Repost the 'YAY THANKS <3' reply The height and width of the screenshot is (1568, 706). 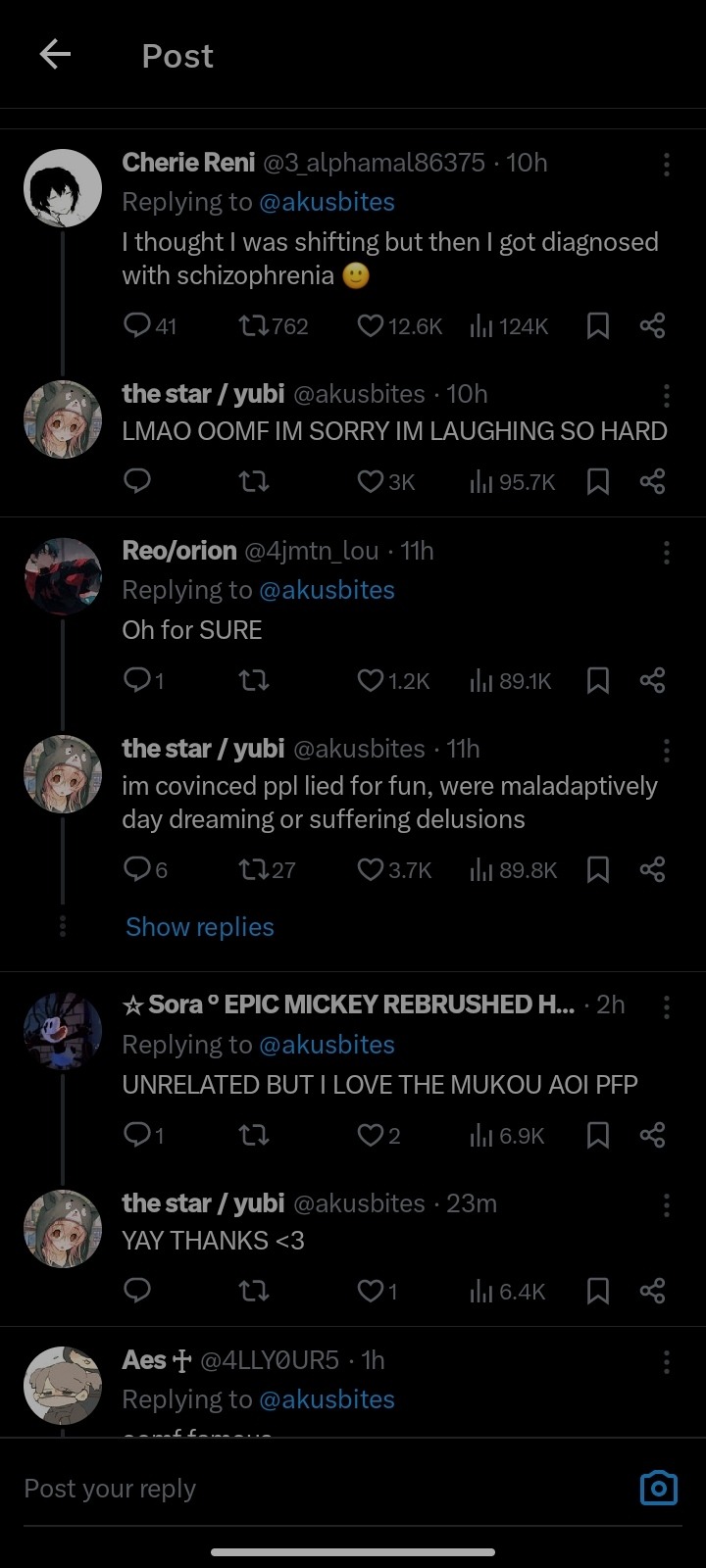tap(254, 1292)
